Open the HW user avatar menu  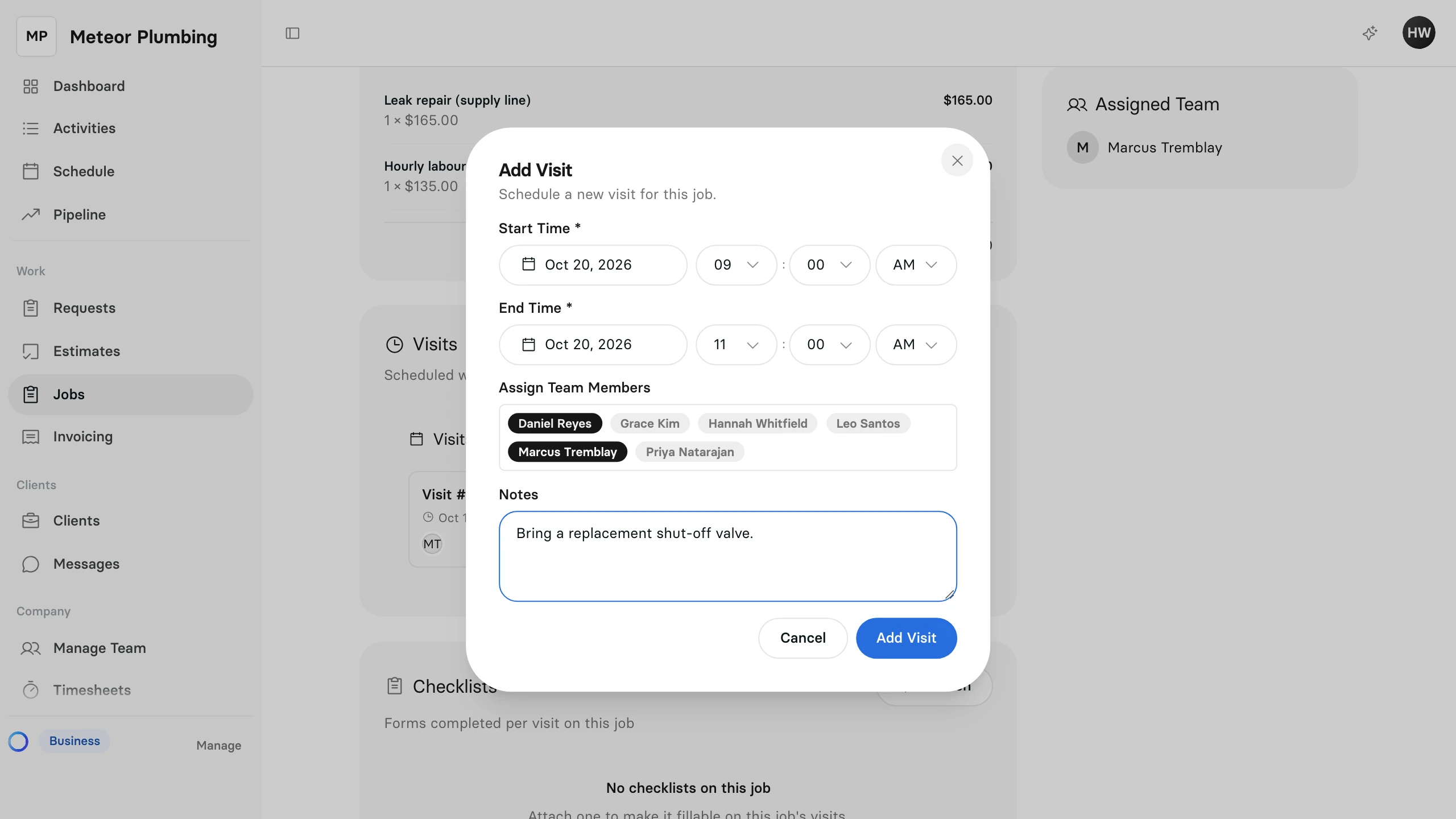click(1418, 32)
